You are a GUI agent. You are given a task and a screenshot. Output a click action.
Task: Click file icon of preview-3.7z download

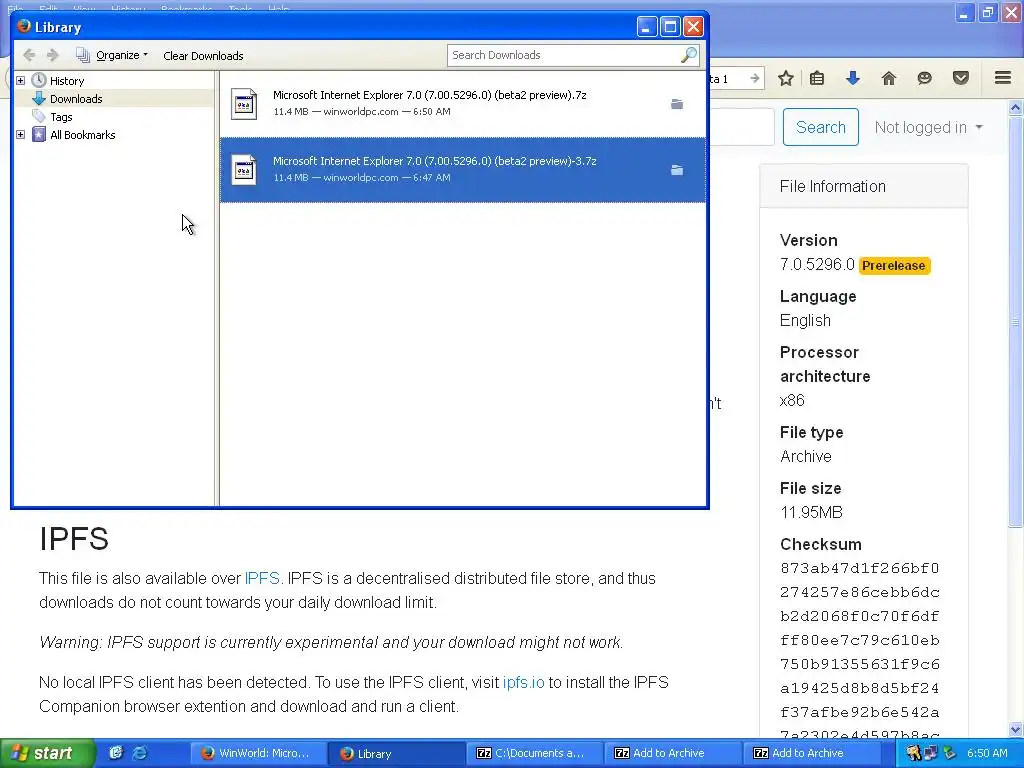(x=244, y=170)
